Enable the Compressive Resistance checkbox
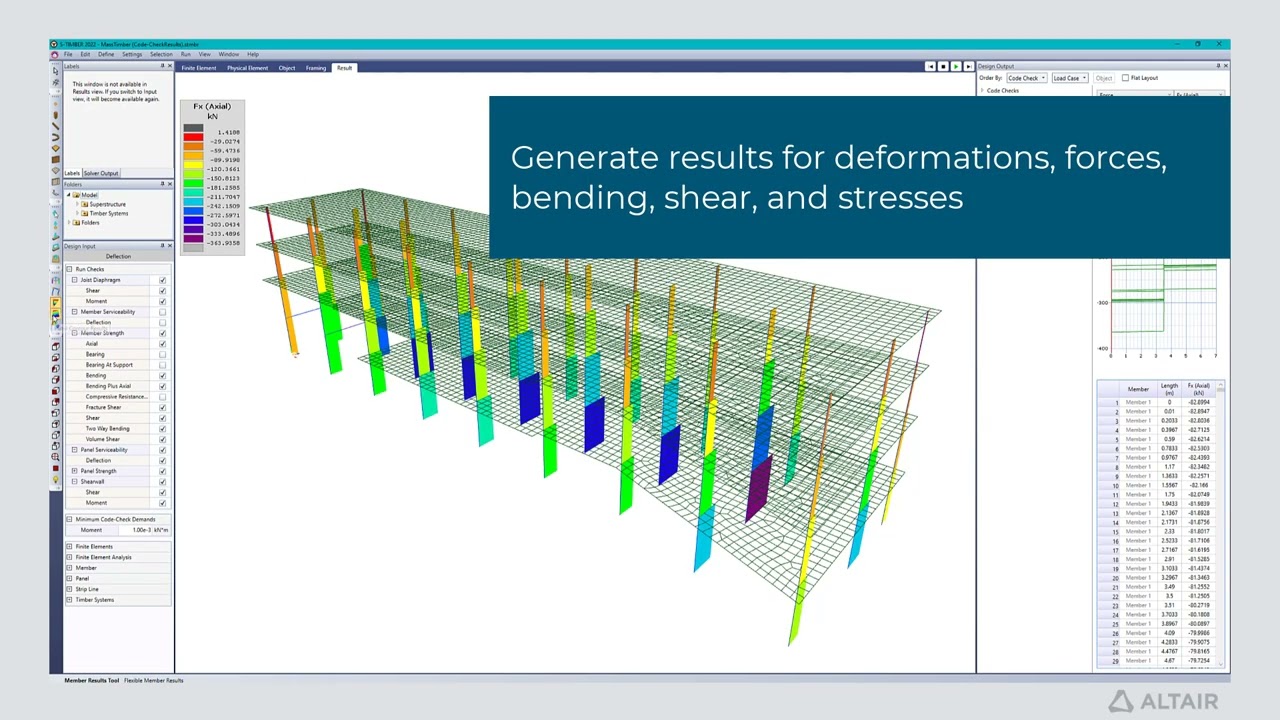1280x720 pixels. [162, 397]
